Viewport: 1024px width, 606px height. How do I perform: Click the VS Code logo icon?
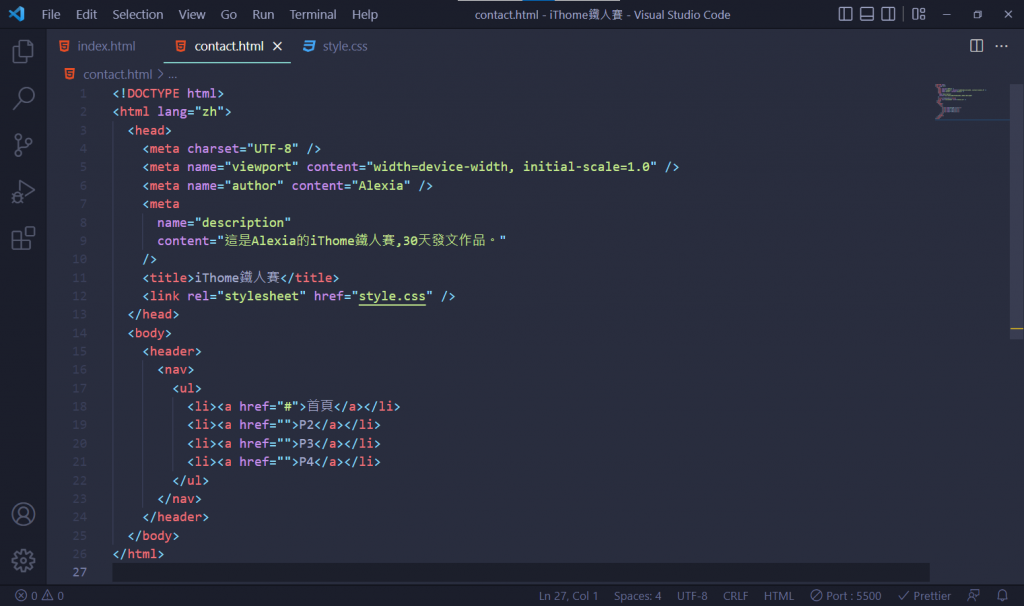click(17, 14)
